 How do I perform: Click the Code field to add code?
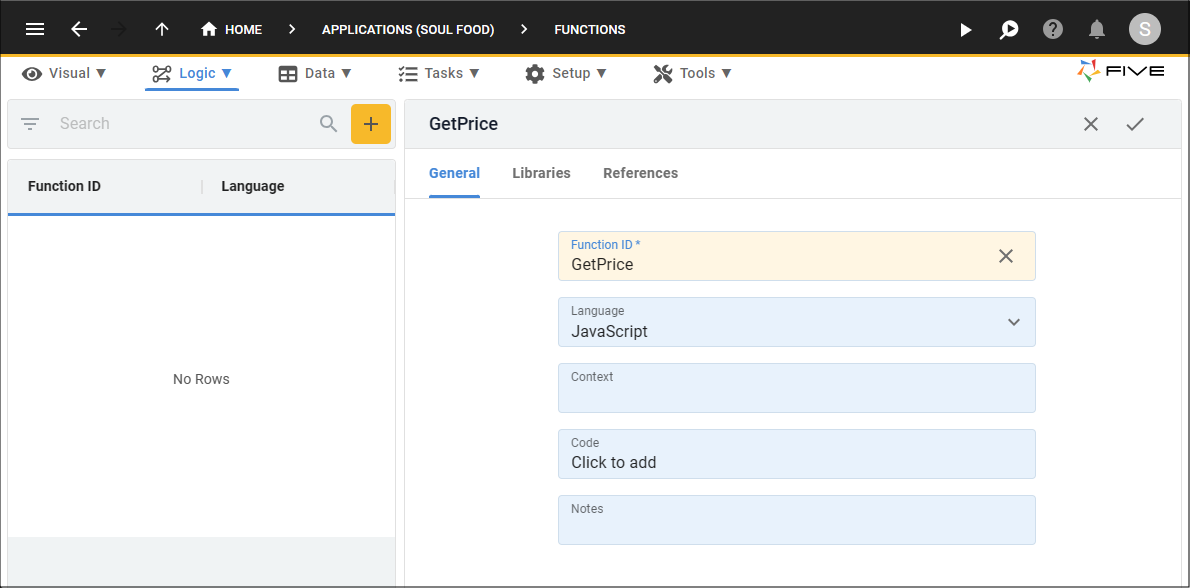(x=797, y=454)
